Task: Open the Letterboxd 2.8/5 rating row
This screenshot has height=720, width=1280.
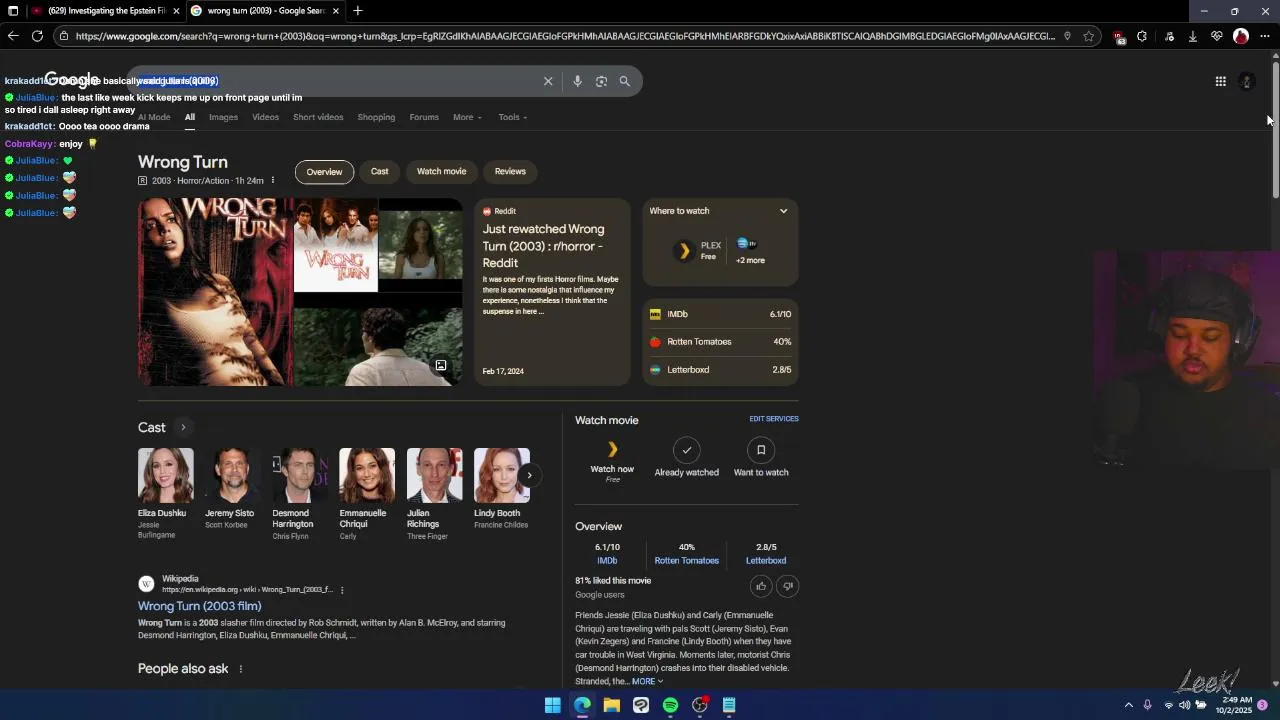Action: [x=720, y=370]
